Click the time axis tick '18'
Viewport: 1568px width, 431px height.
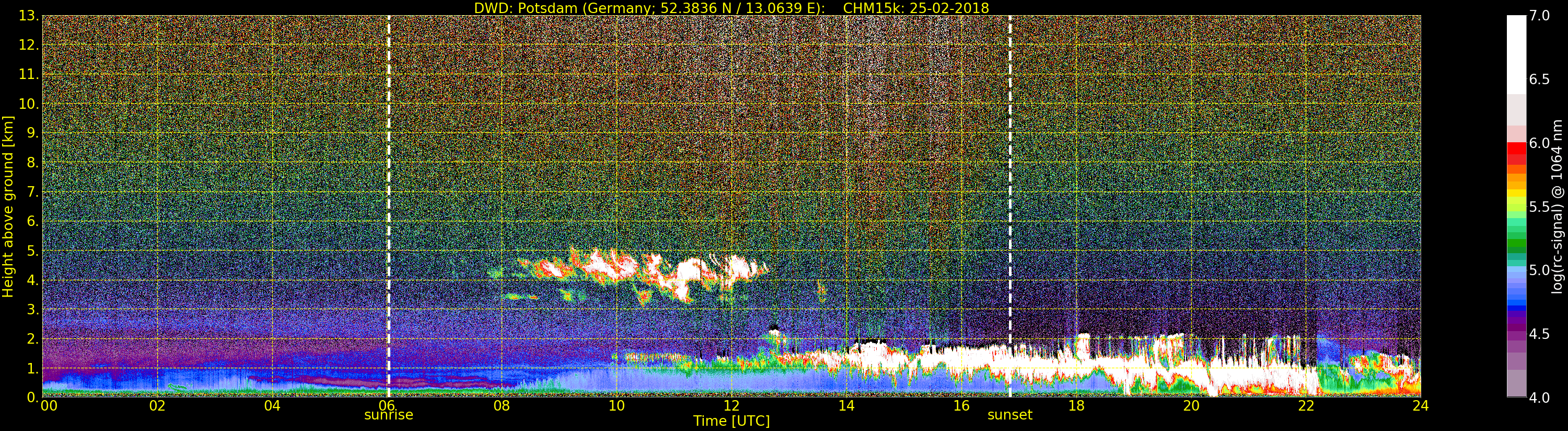(x=1076, y=405)
